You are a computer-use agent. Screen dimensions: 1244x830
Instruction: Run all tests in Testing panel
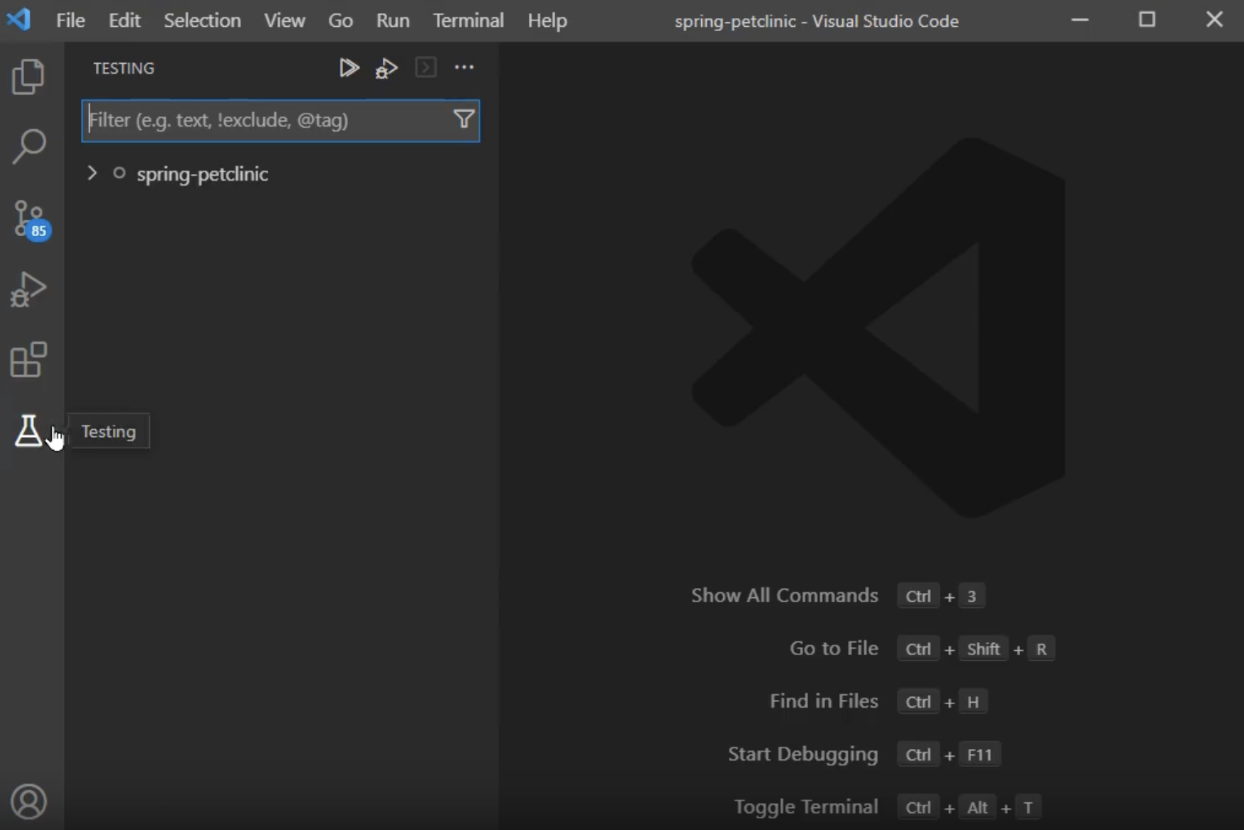click(x=349, y=68)
